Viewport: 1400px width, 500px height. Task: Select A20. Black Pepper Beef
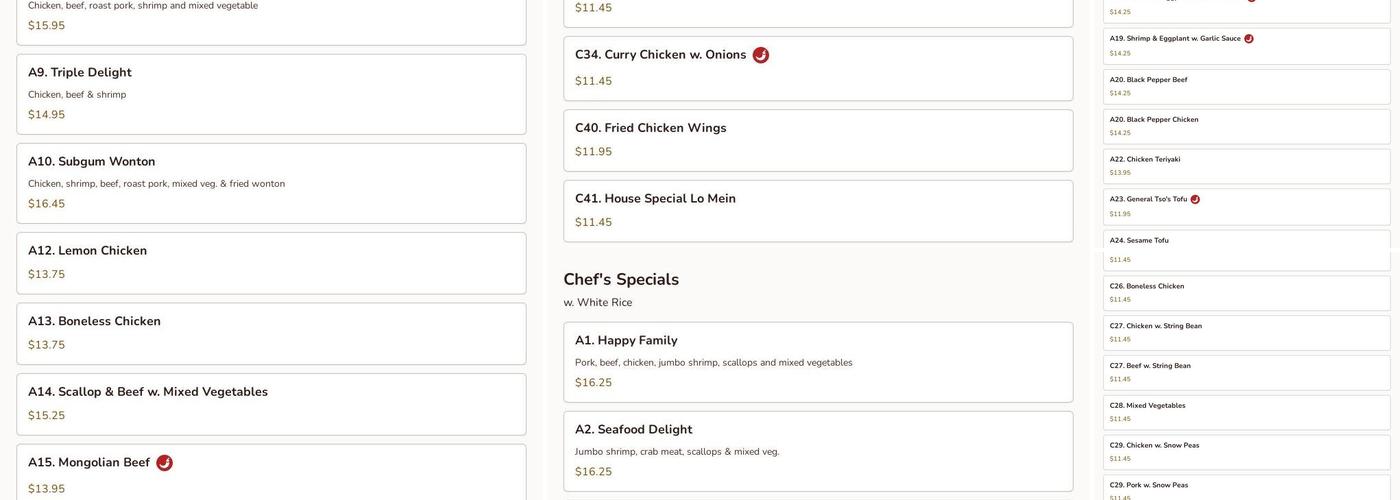[x=1246, y=86]
